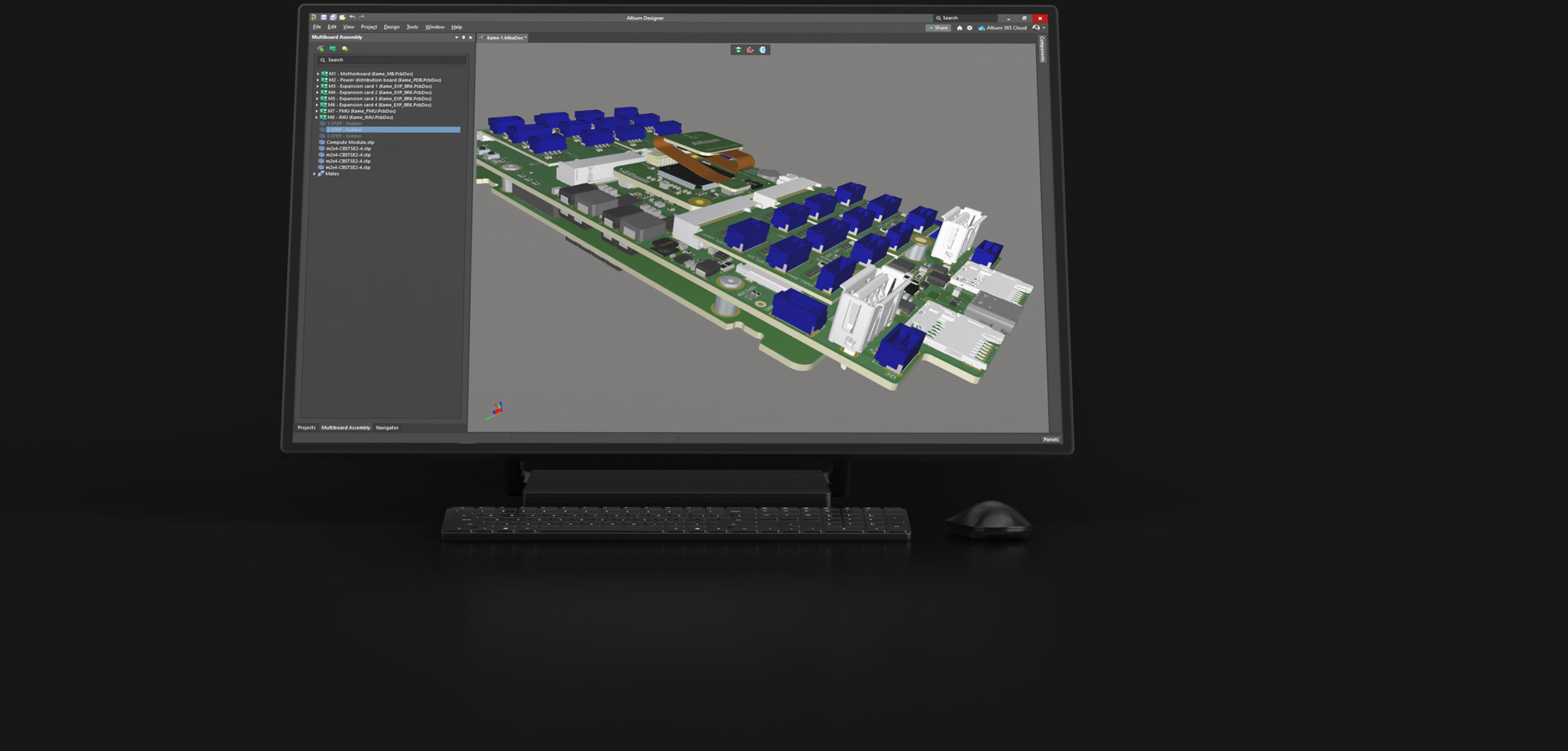Click the green board icon in panel toolbar
Image resolution: width=1568 pixels, height=751 pixels.
pos(333,49)
